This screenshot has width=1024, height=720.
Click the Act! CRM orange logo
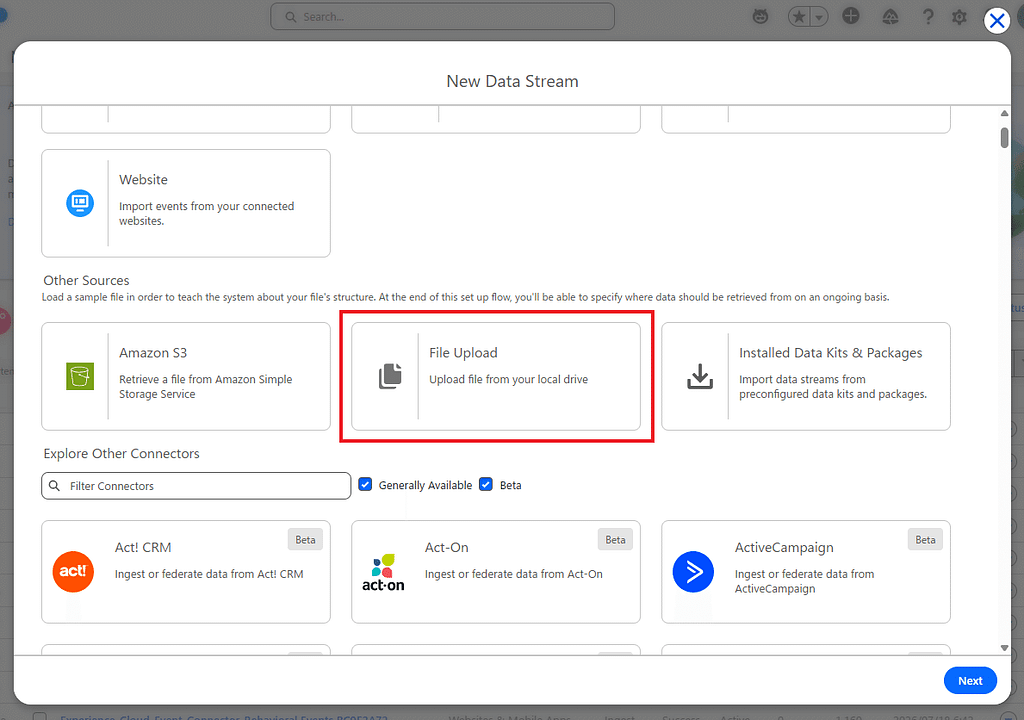pyautogui.click(x=73, y=572)
